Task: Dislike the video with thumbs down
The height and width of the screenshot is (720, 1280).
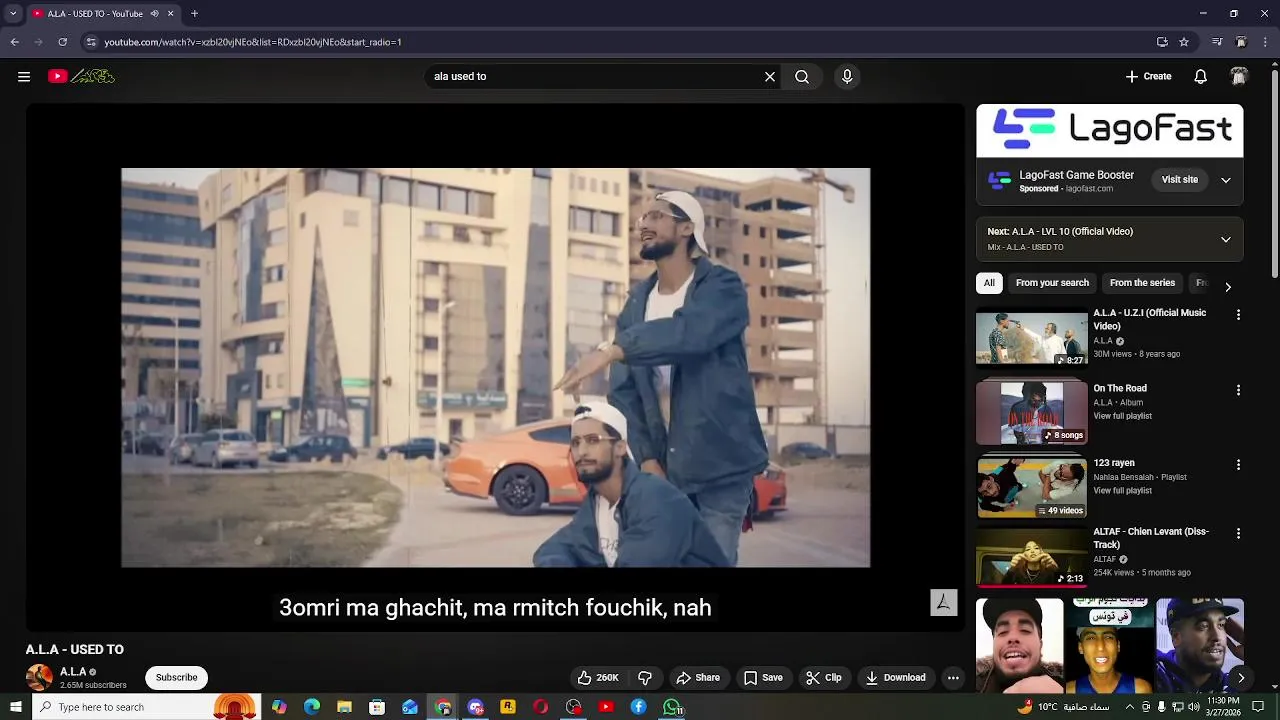Action: [645, 677]
